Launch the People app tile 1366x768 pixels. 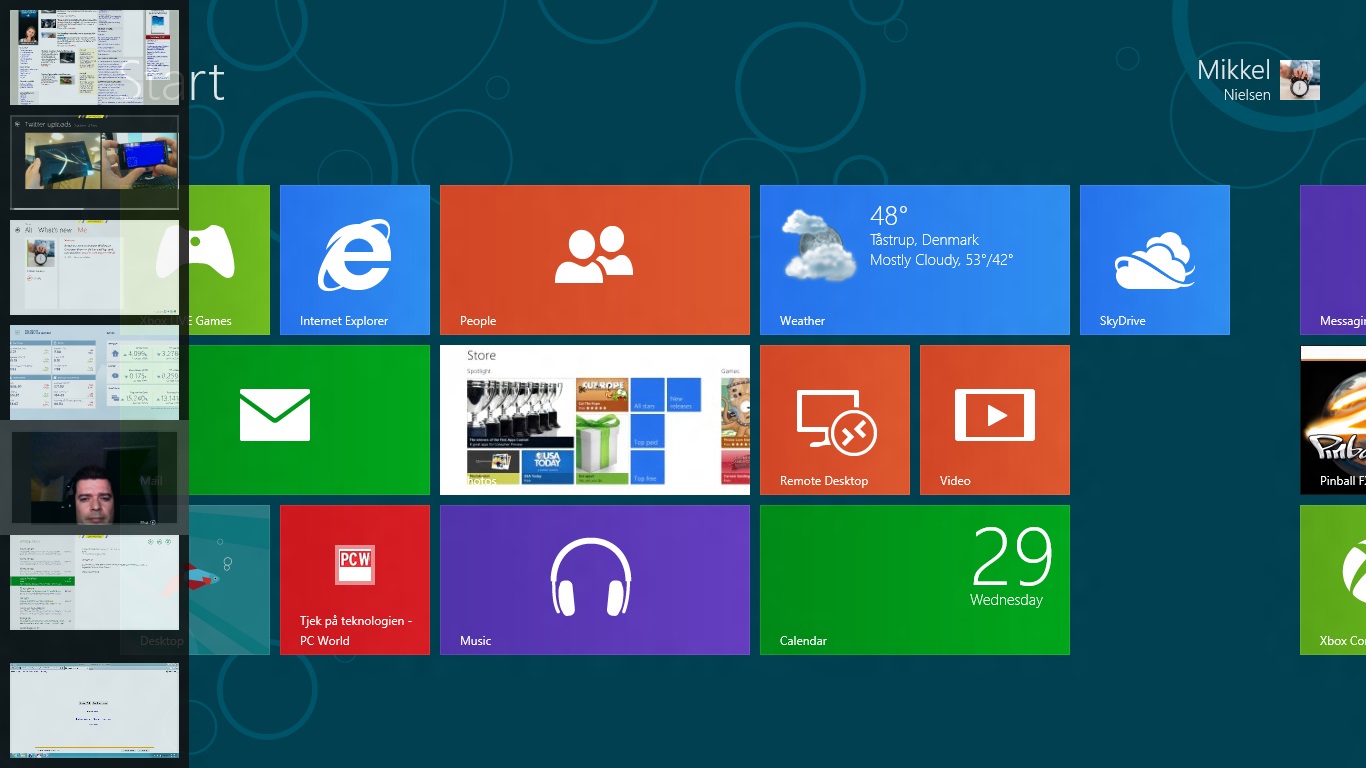[595, 260]
